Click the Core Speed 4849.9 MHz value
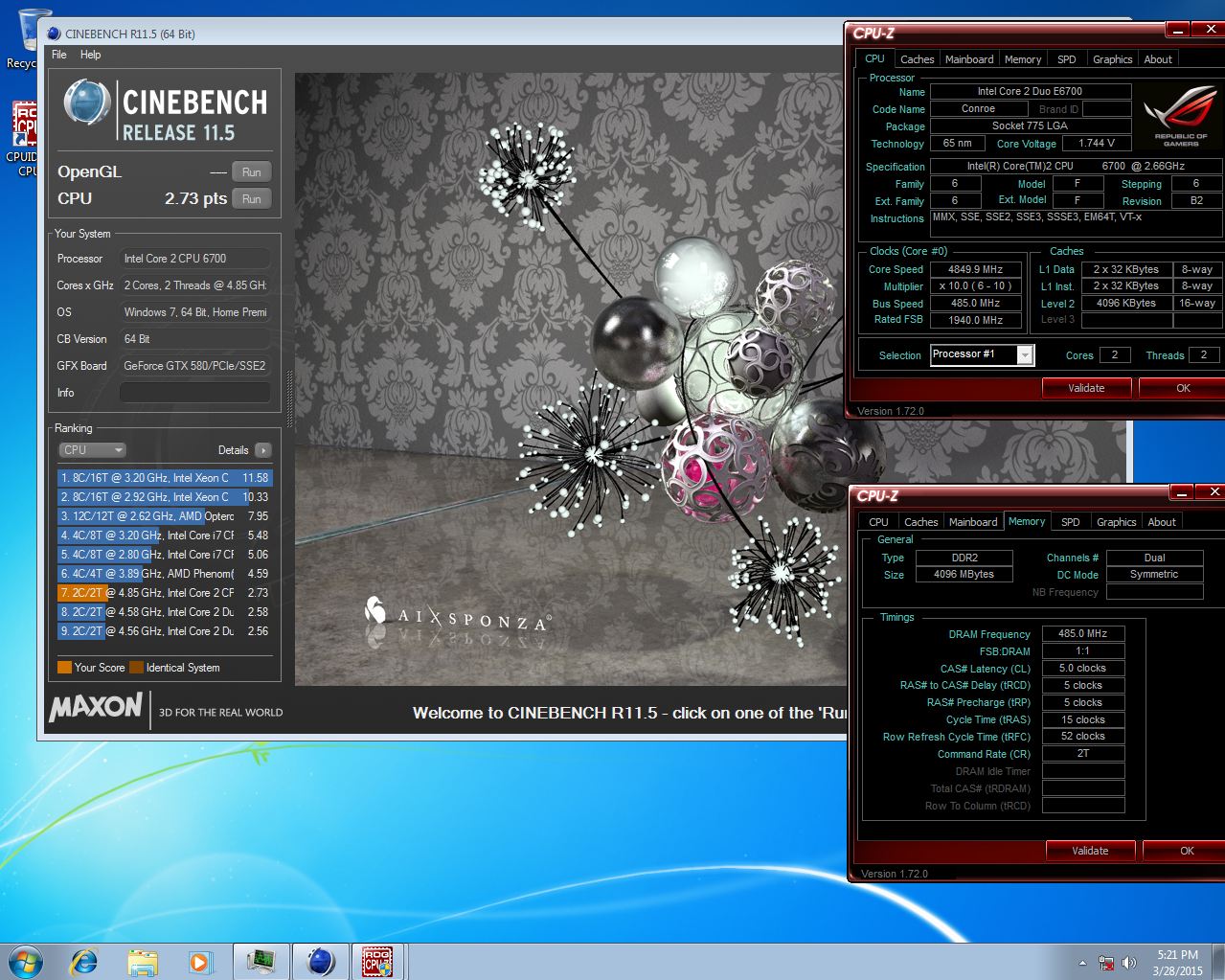 [975, 270]
